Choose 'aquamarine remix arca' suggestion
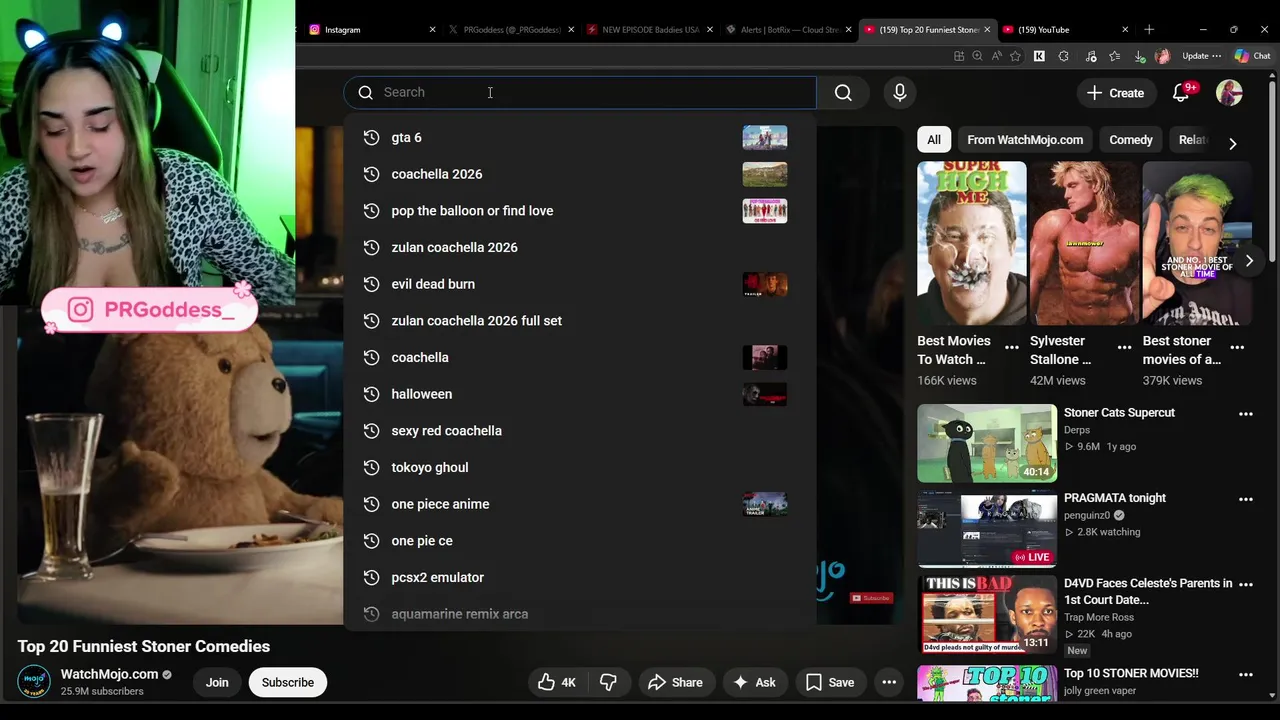The width and height of the screenshot is (1280, 720). click(x=580, y=614)
